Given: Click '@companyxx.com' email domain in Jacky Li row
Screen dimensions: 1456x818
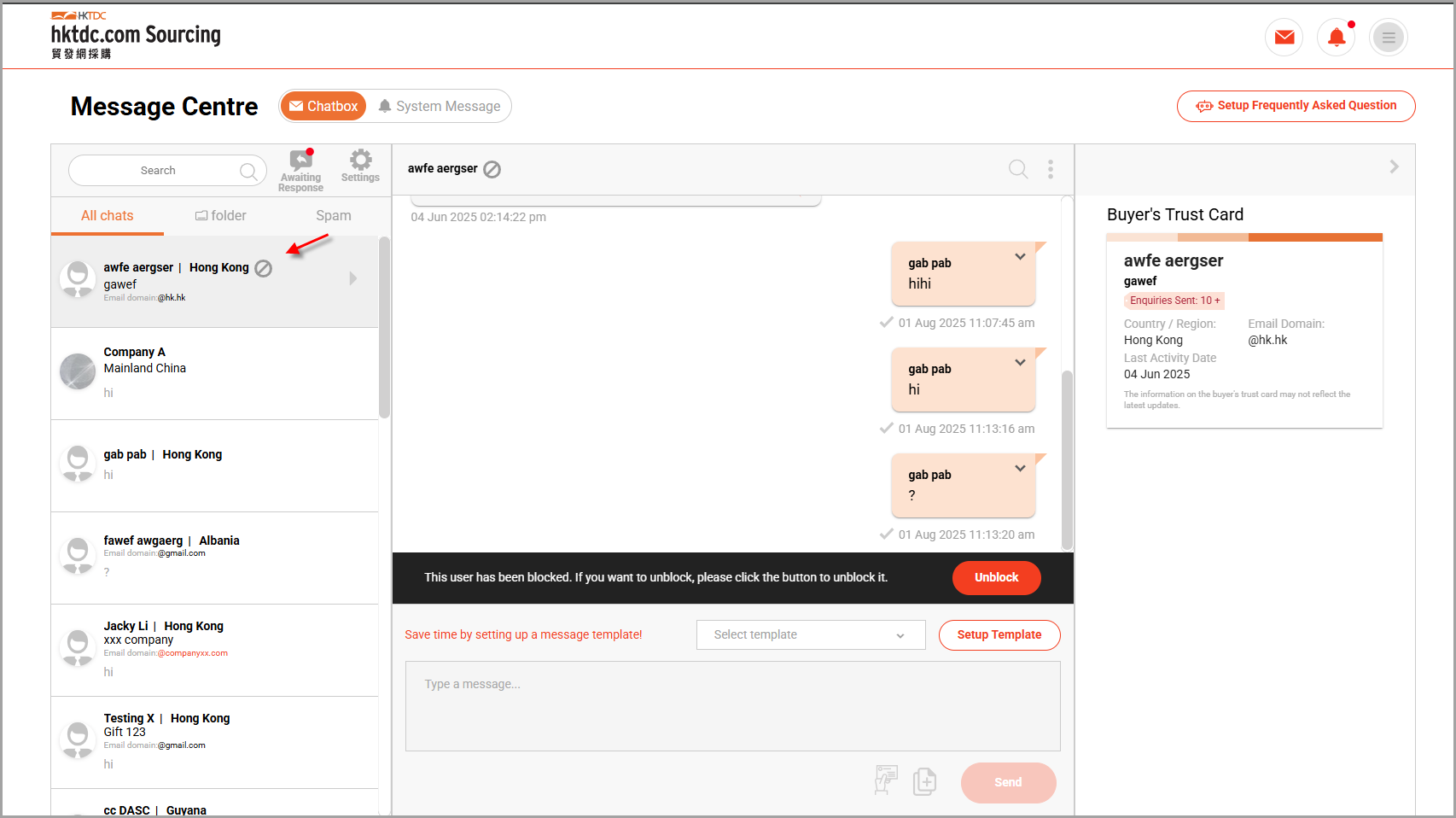Looking at the screenshot, I should pos(193,653).
